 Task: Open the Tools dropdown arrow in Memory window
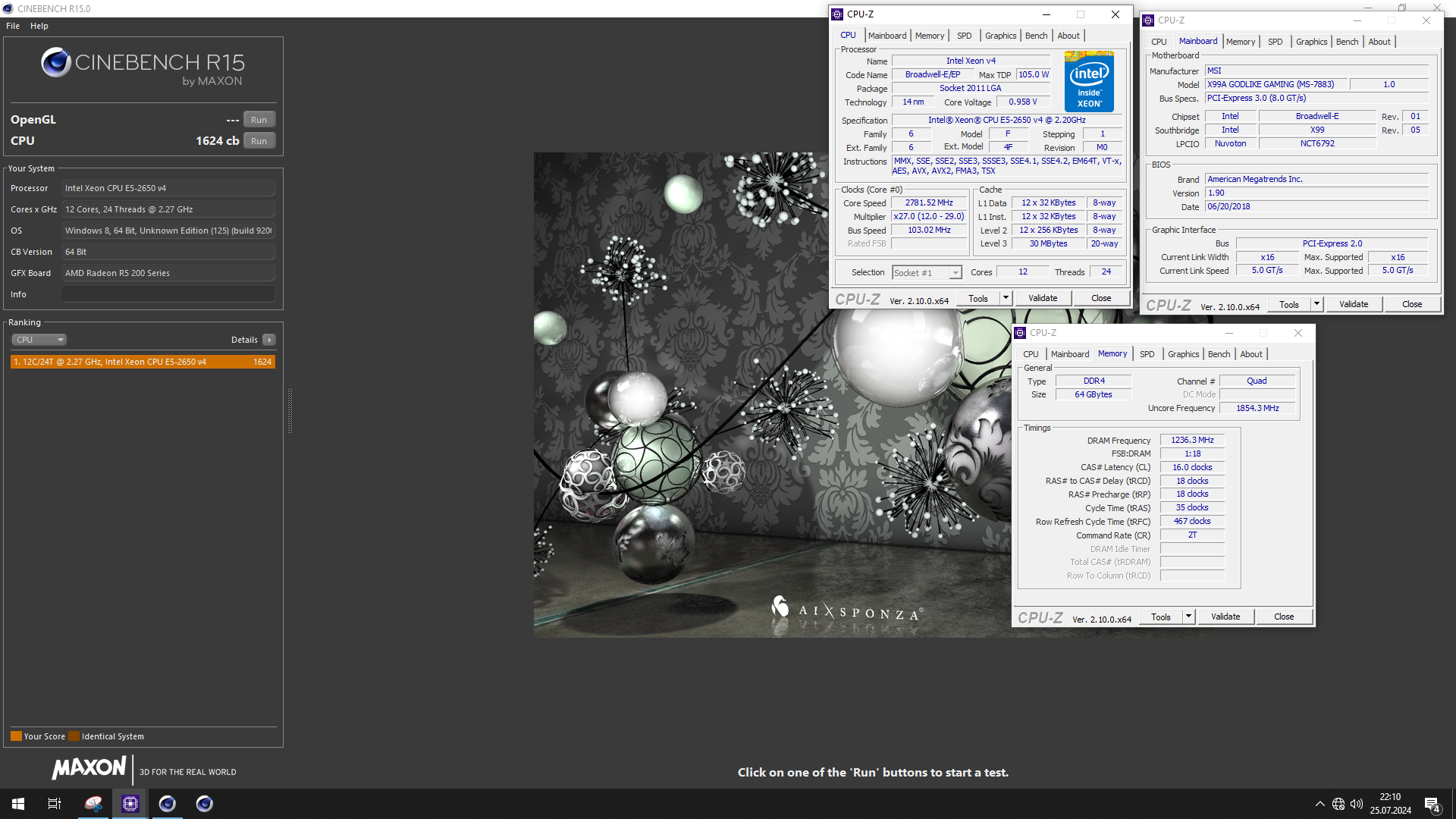click(1188, 617)
